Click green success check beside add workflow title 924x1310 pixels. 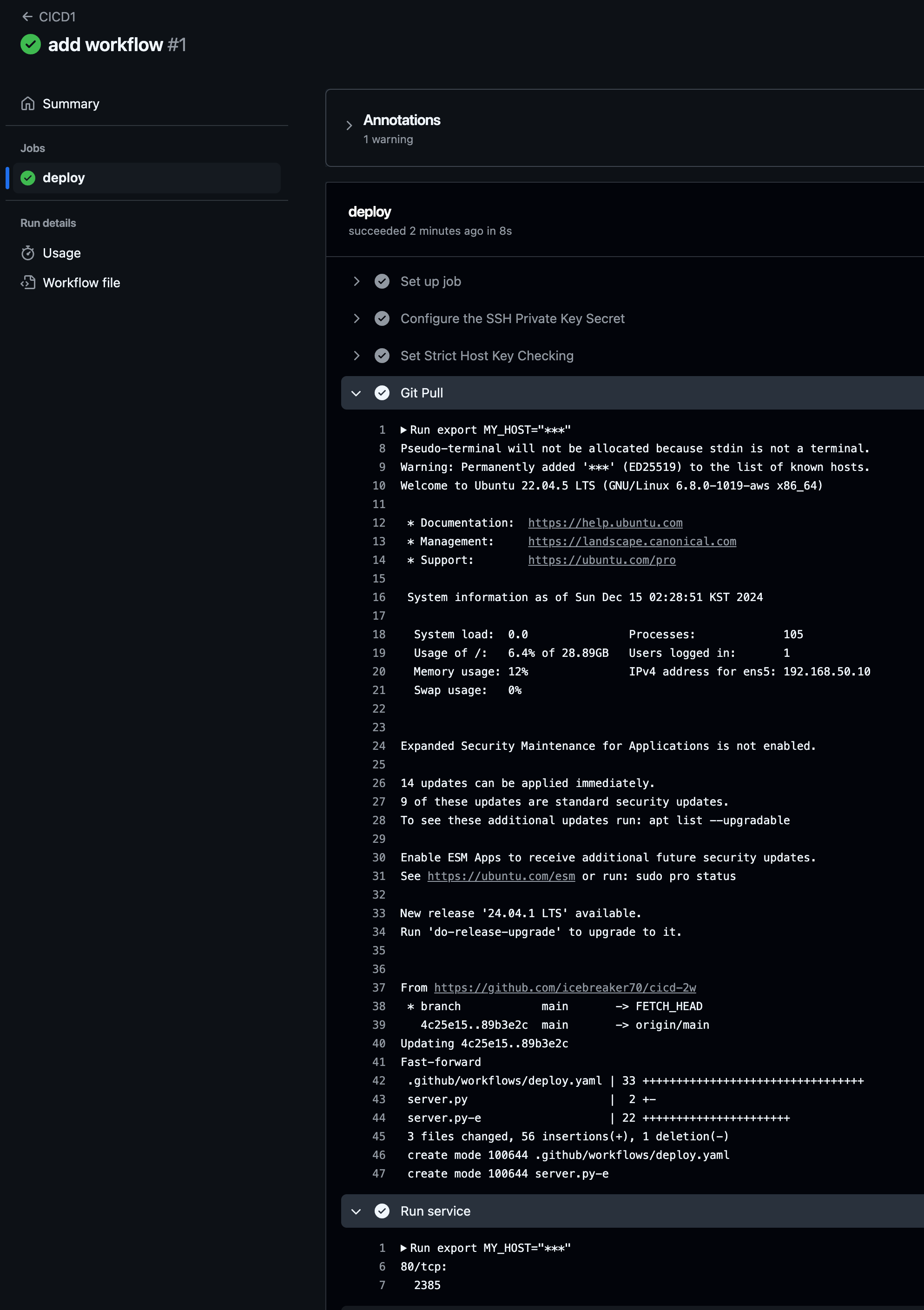[30, 45]
